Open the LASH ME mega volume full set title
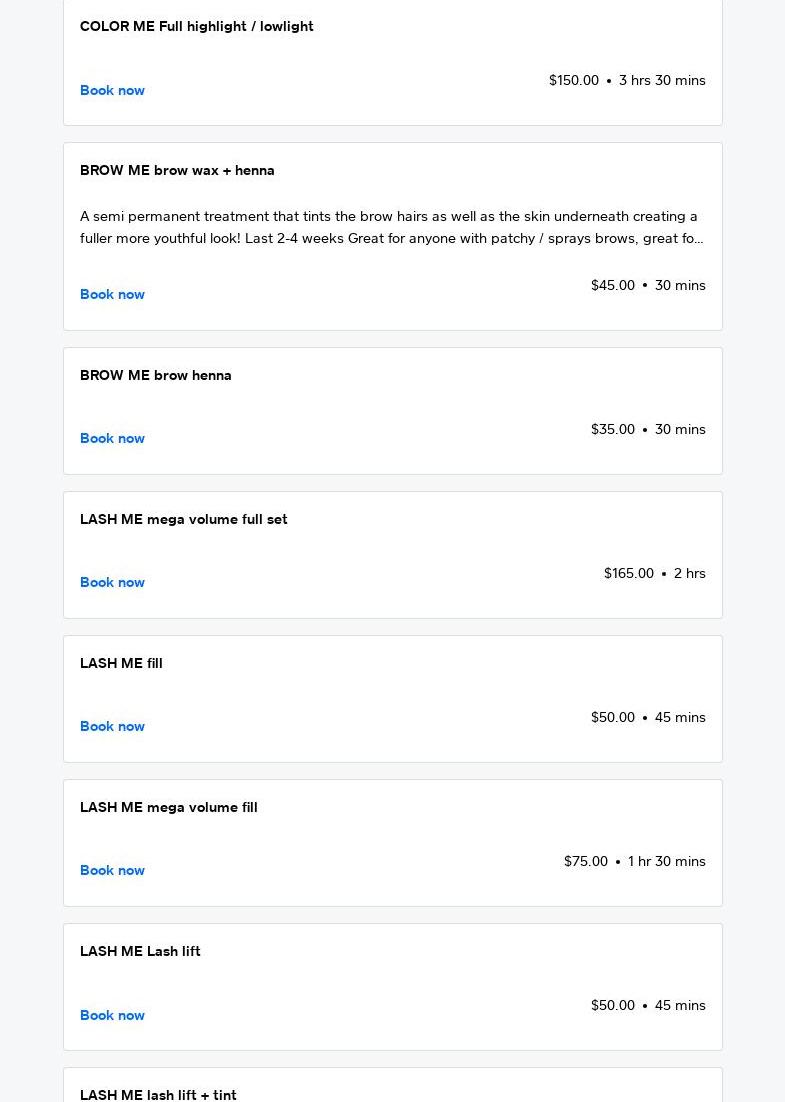Screen dimensions: 785x1102 click(x=183, y=519)
